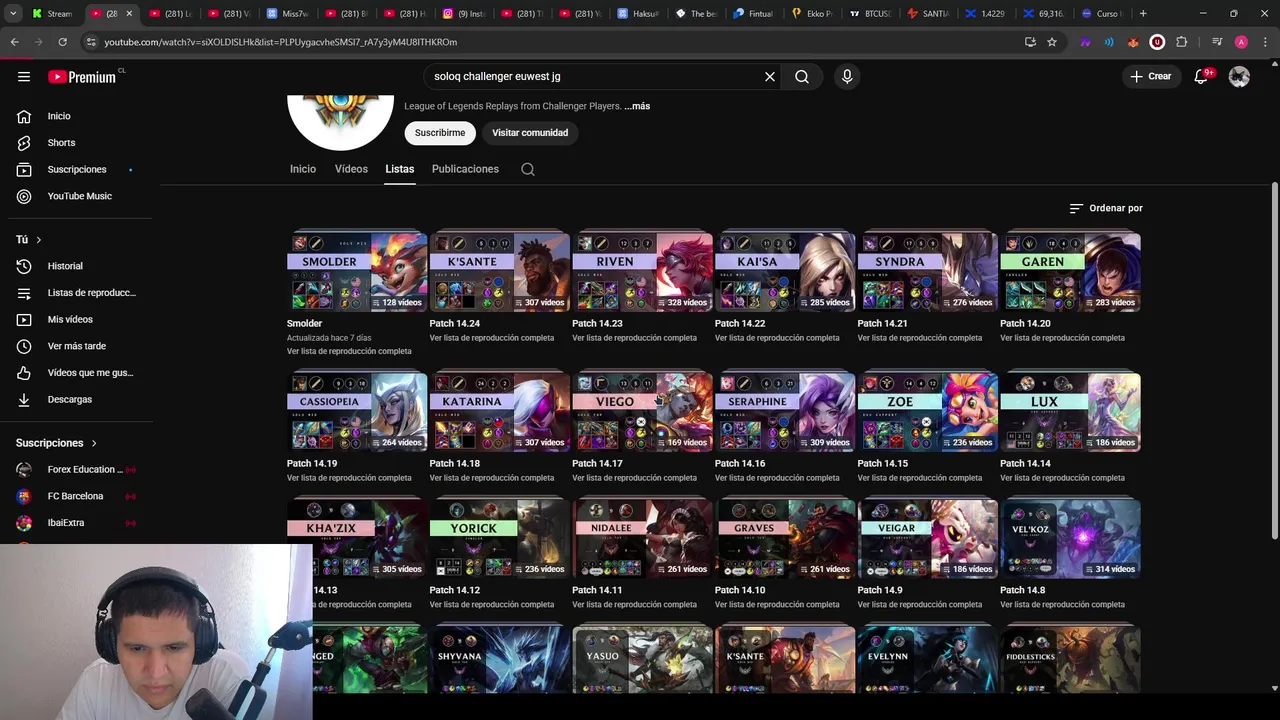Clear the search query with X
Screen dimensions: 1280x720
click(x=770, y=76)
